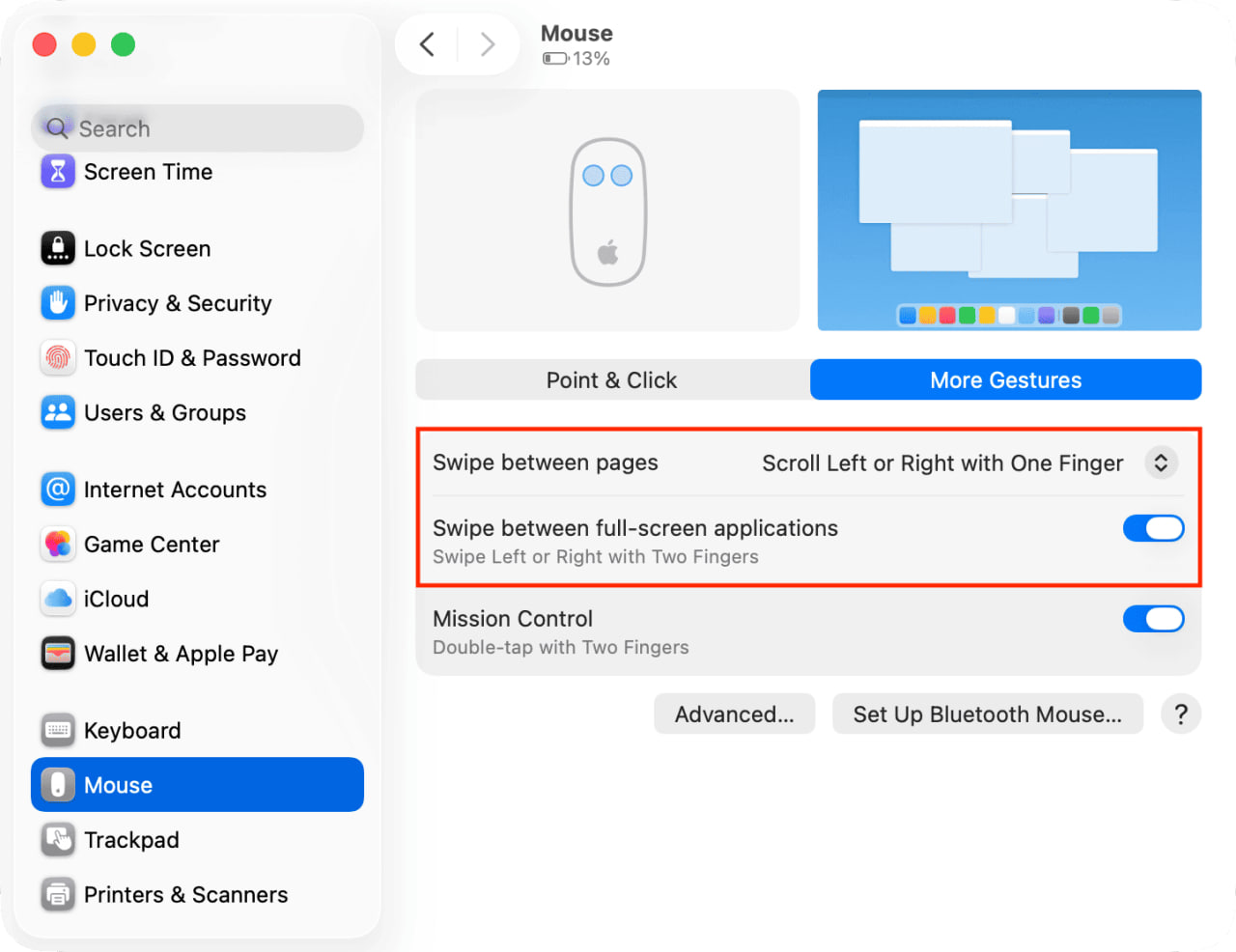Go back with the left chevron
This screenshot has width=1236, height=952.
(x=427, y=44)
